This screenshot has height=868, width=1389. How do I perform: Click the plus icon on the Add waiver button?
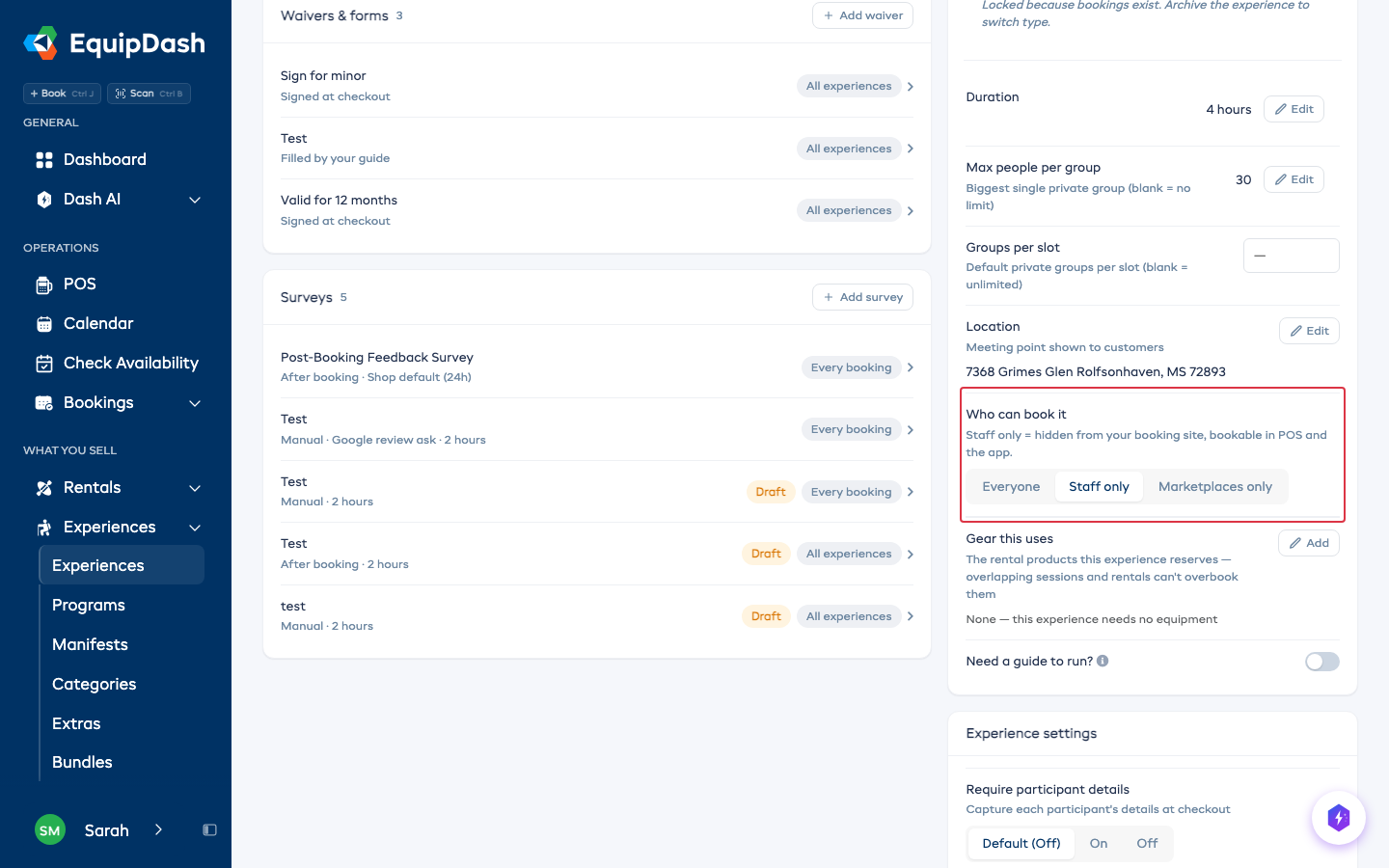click(x=829, y=15)
